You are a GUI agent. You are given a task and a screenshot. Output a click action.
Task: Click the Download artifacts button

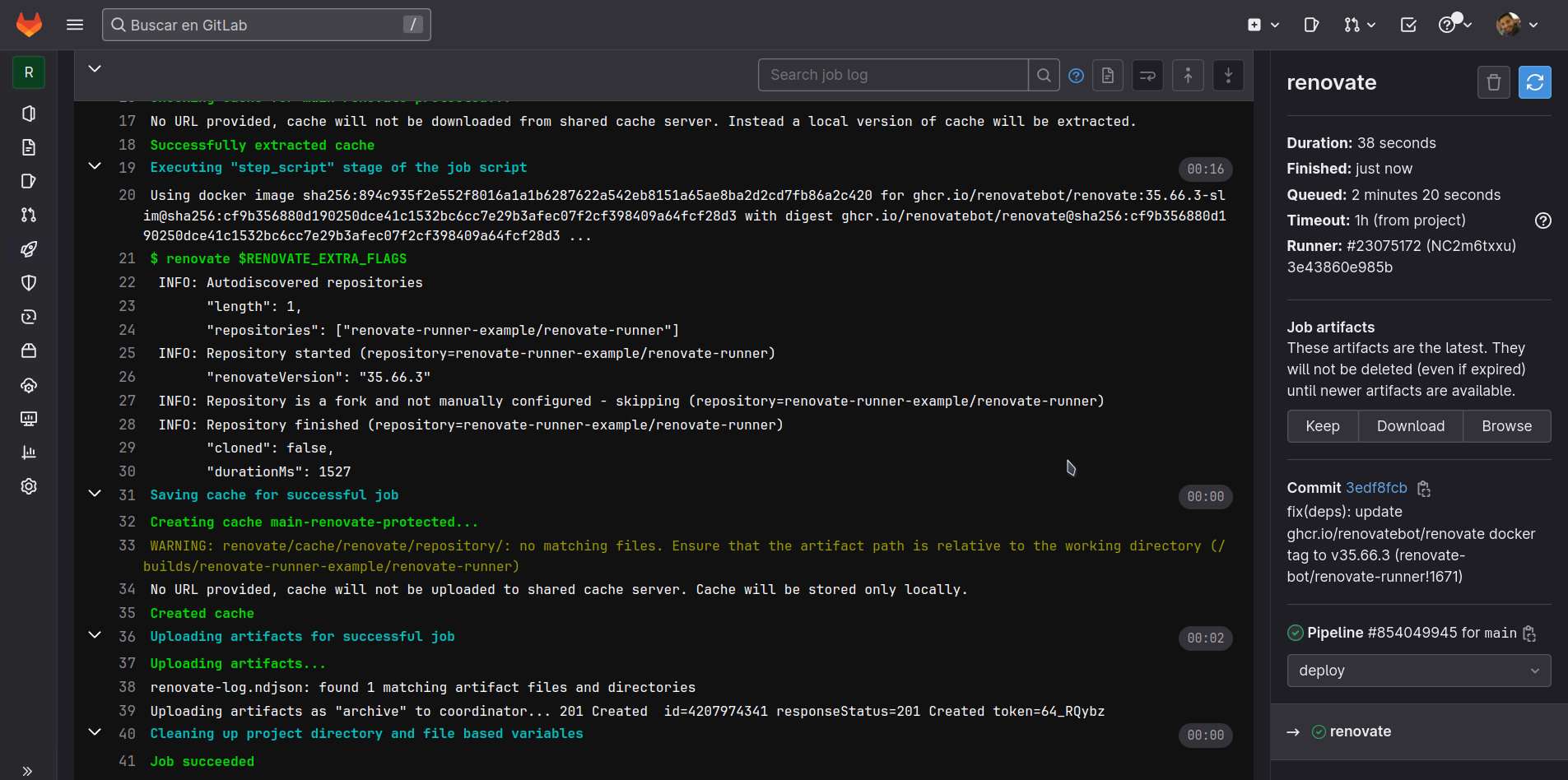pyautogui.click(x=1411, y=426)
